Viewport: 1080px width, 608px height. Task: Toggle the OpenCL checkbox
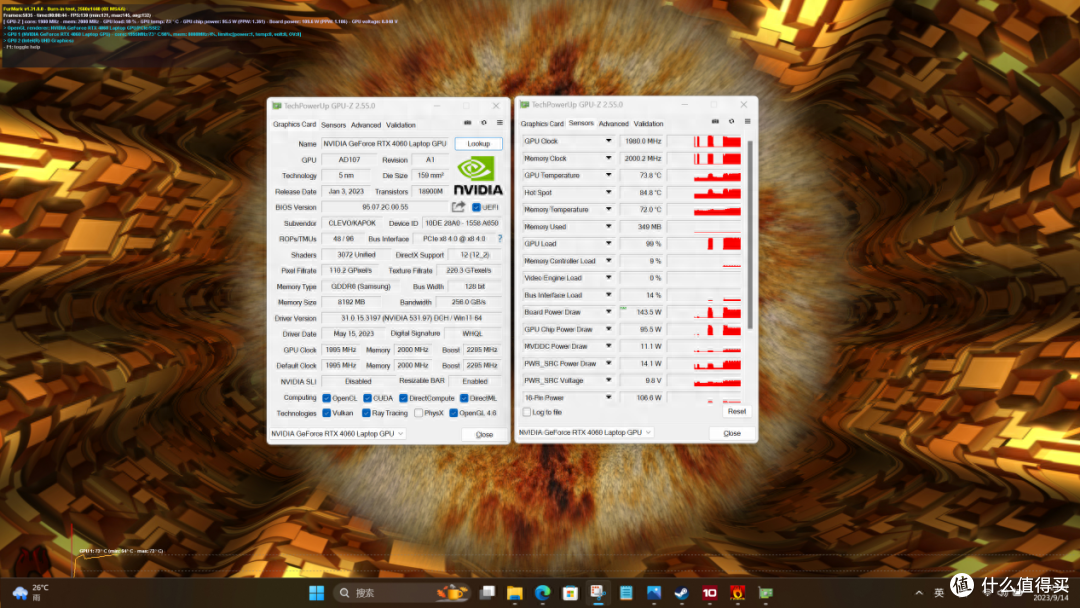326,398
